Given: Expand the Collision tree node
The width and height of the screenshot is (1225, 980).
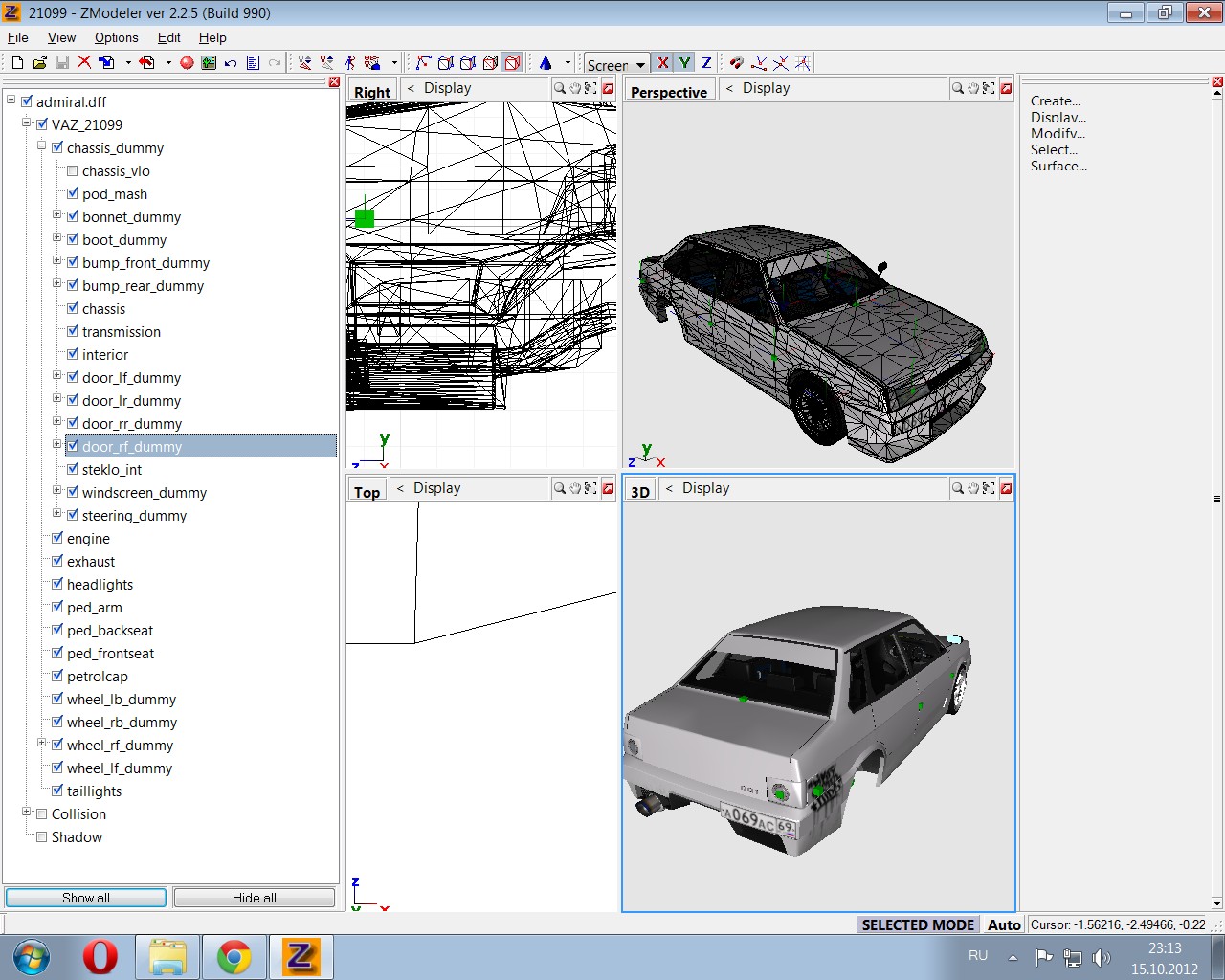Looking at the screenshot, I should 26,813.
